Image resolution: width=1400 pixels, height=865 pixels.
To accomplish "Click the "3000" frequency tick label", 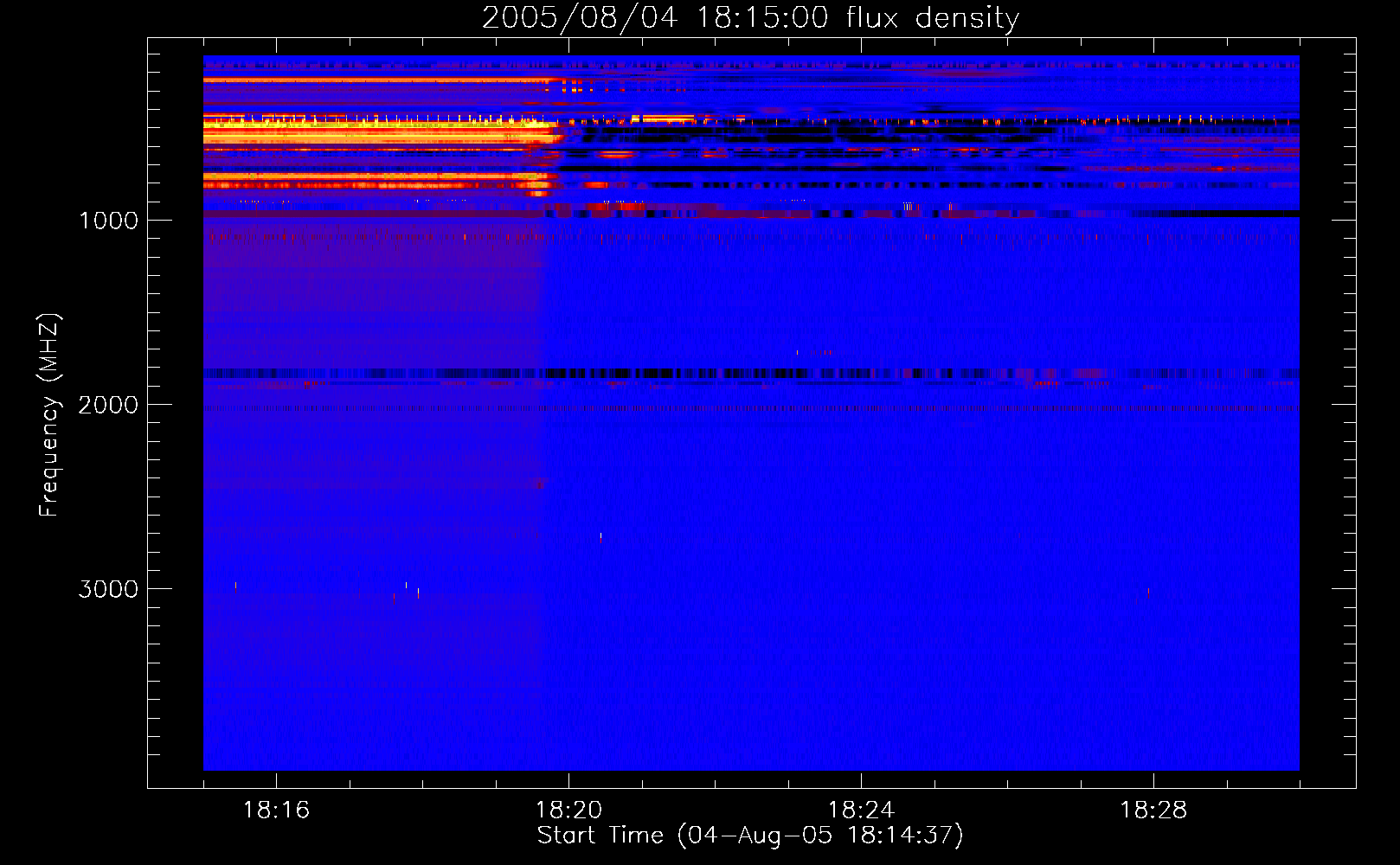I will click(108, 589).
